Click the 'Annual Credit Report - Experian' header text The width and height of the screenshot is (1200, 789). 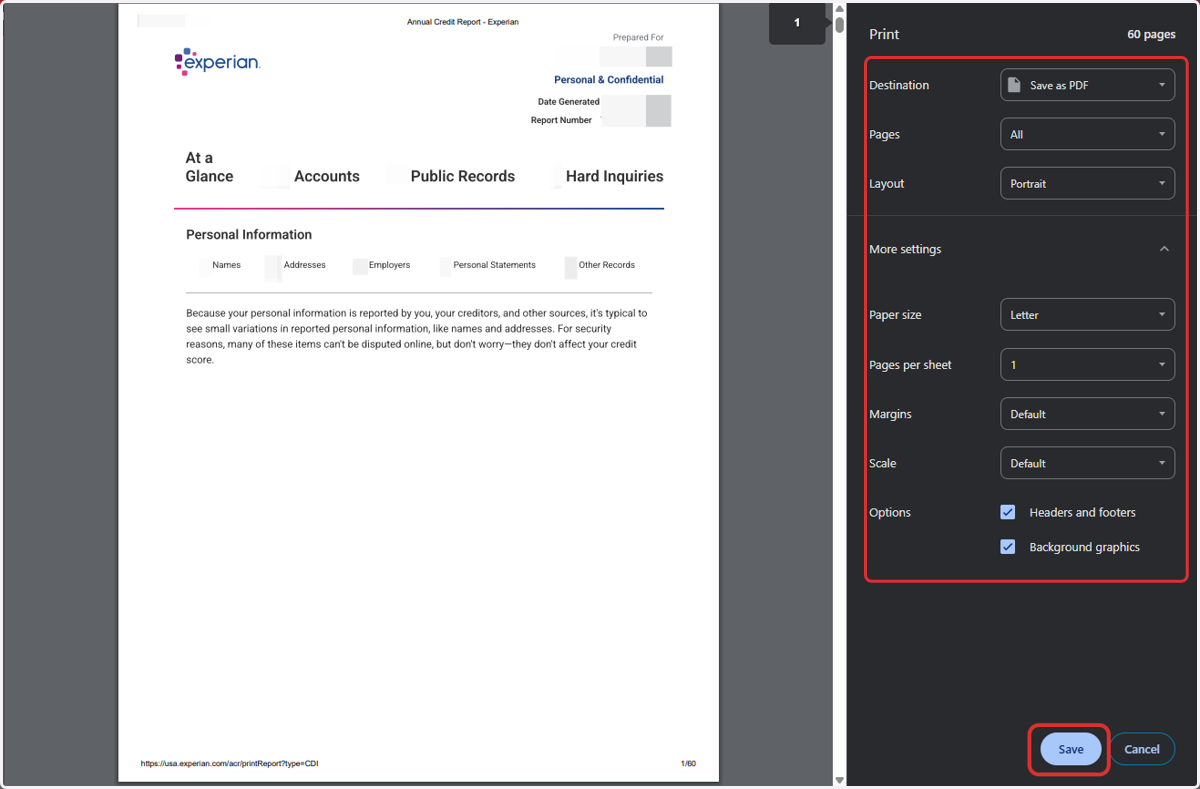(x=462, y=22)
